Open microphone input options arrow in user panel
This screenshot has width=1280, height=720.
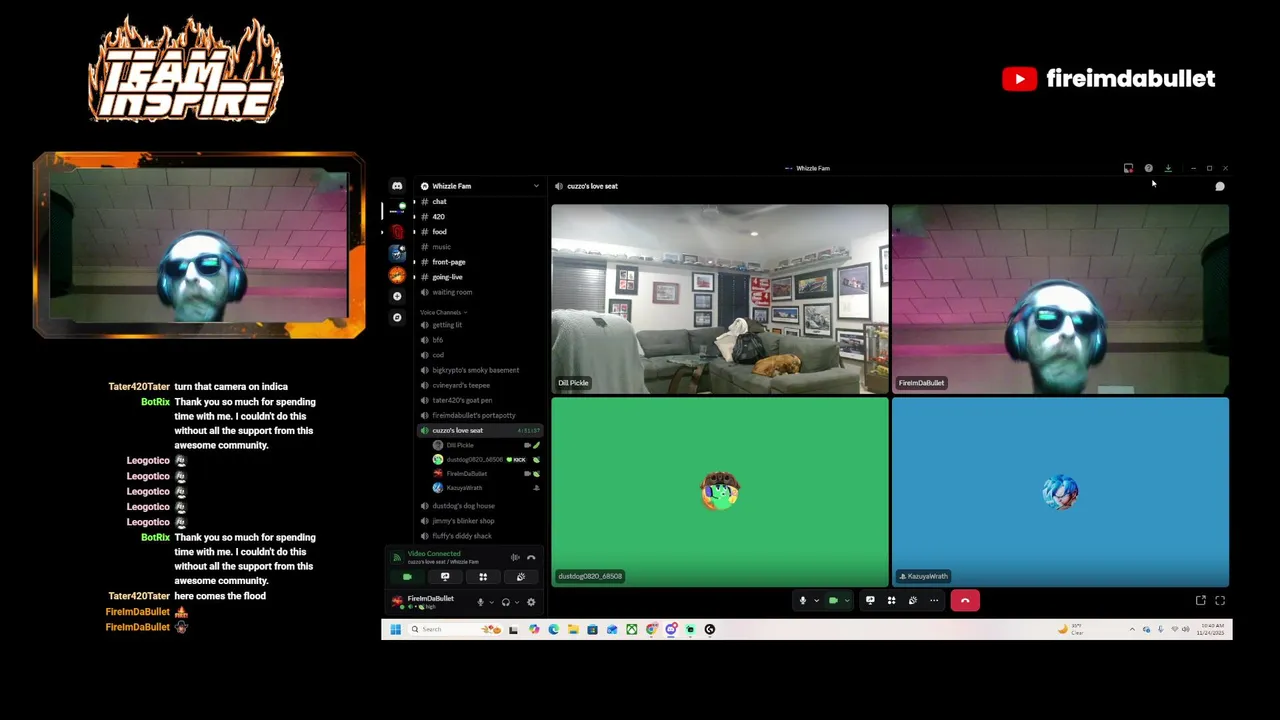[492, 602]
